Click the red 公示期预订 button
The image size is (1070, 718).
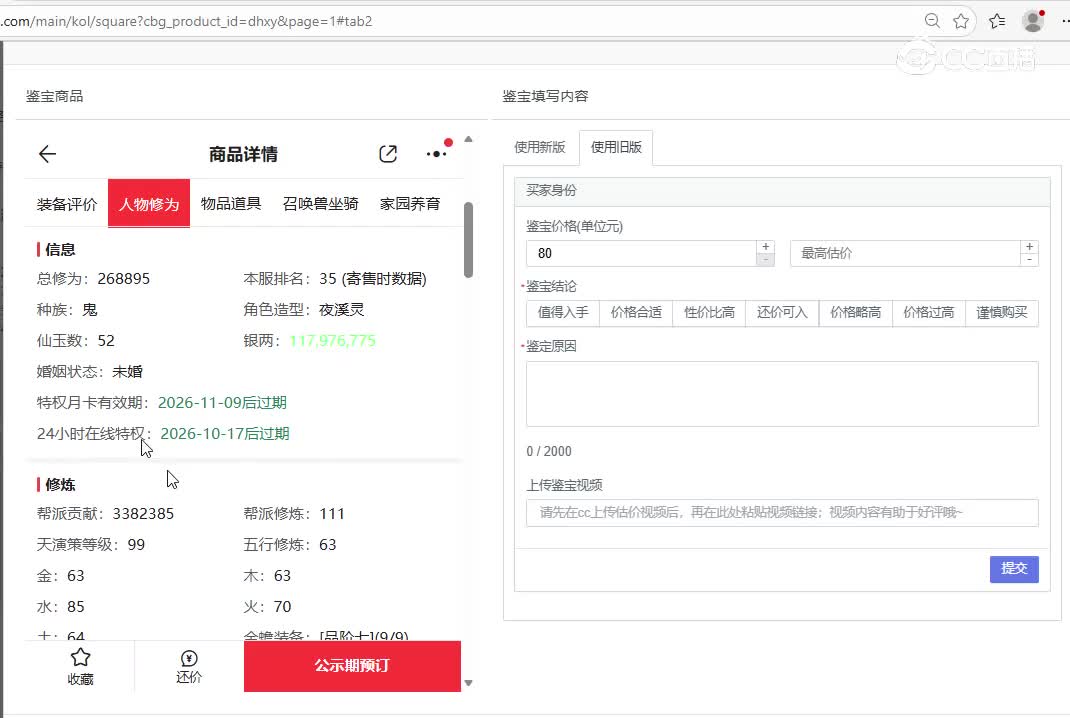pos(352,666)
